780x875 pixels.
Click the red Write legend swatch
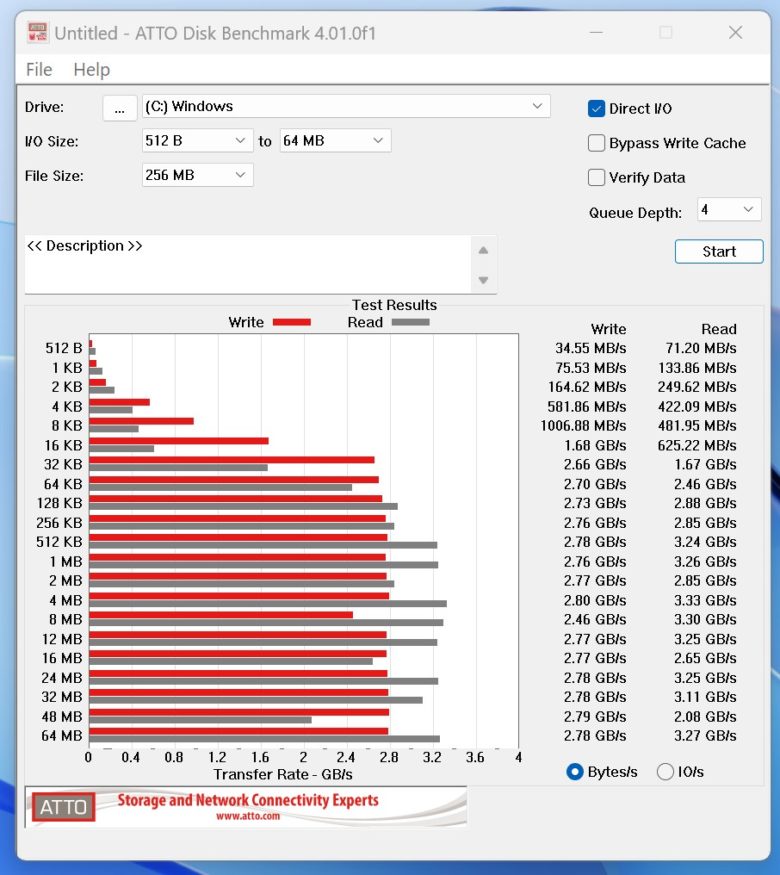pyautogui.click(x=292, y=322)
